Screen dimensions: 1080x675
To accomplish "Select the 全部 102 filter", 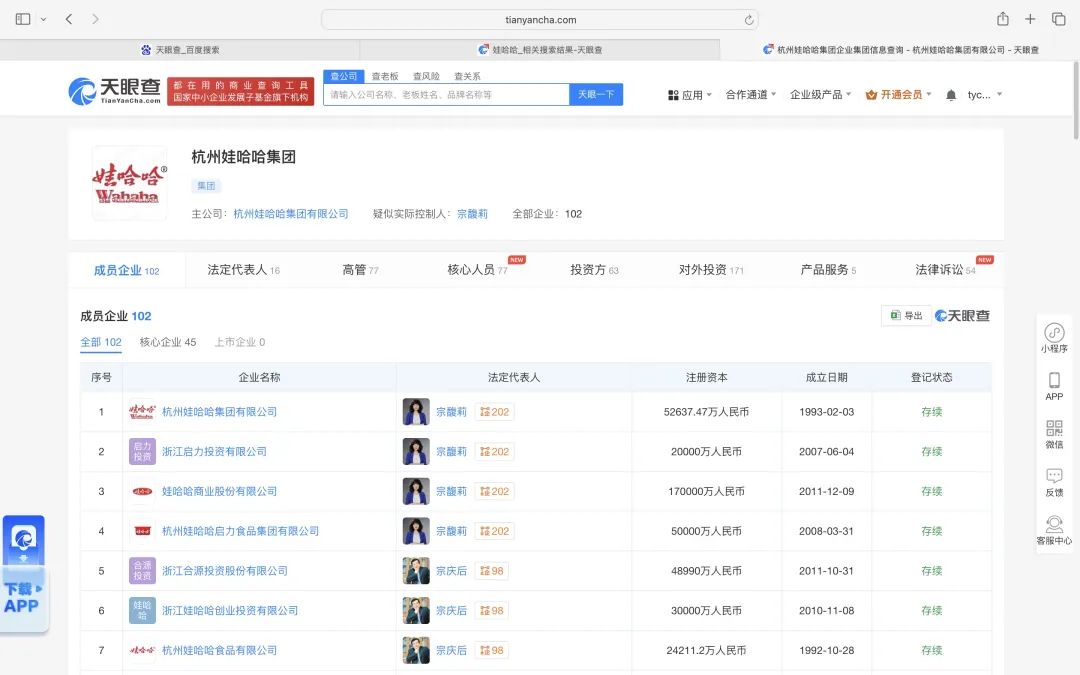I will click(x=101, y=342).
